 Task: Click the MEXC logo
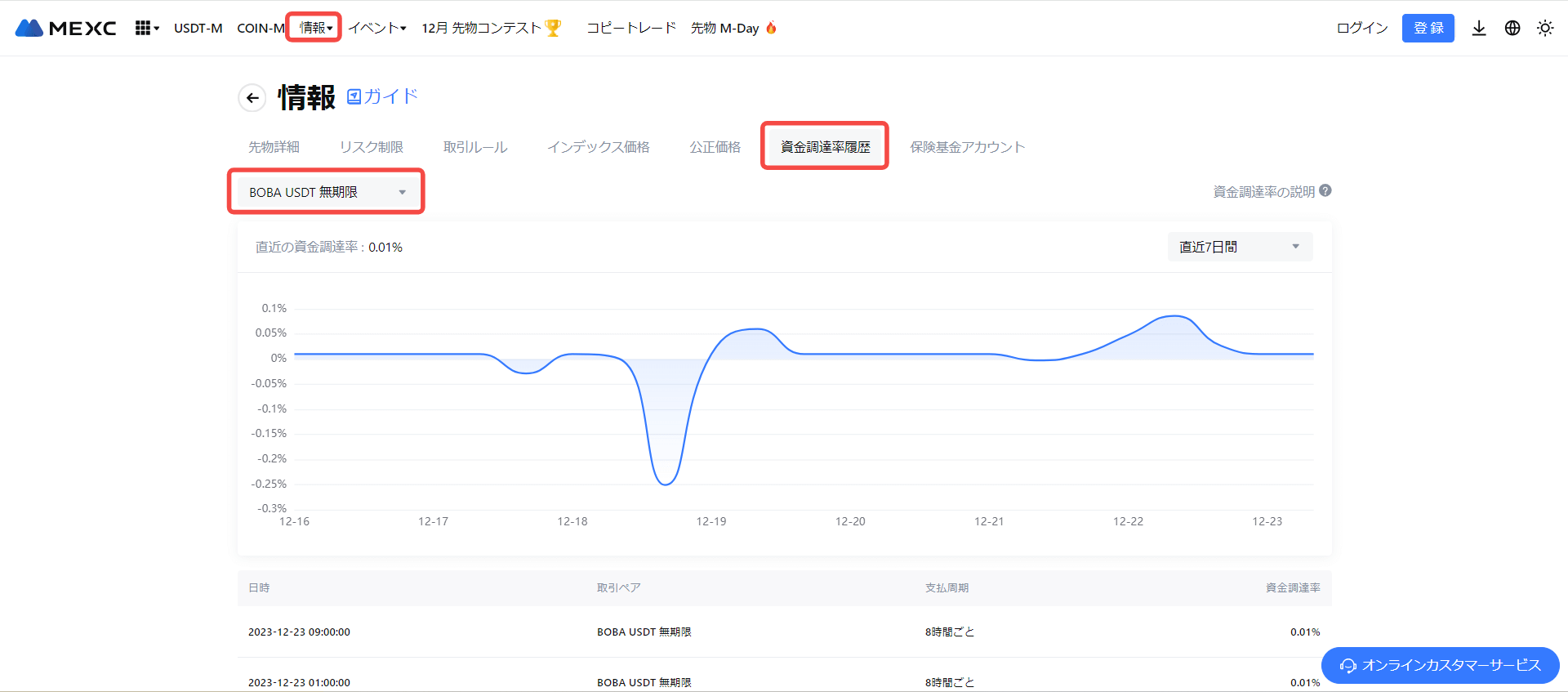[x=65, y=28]
